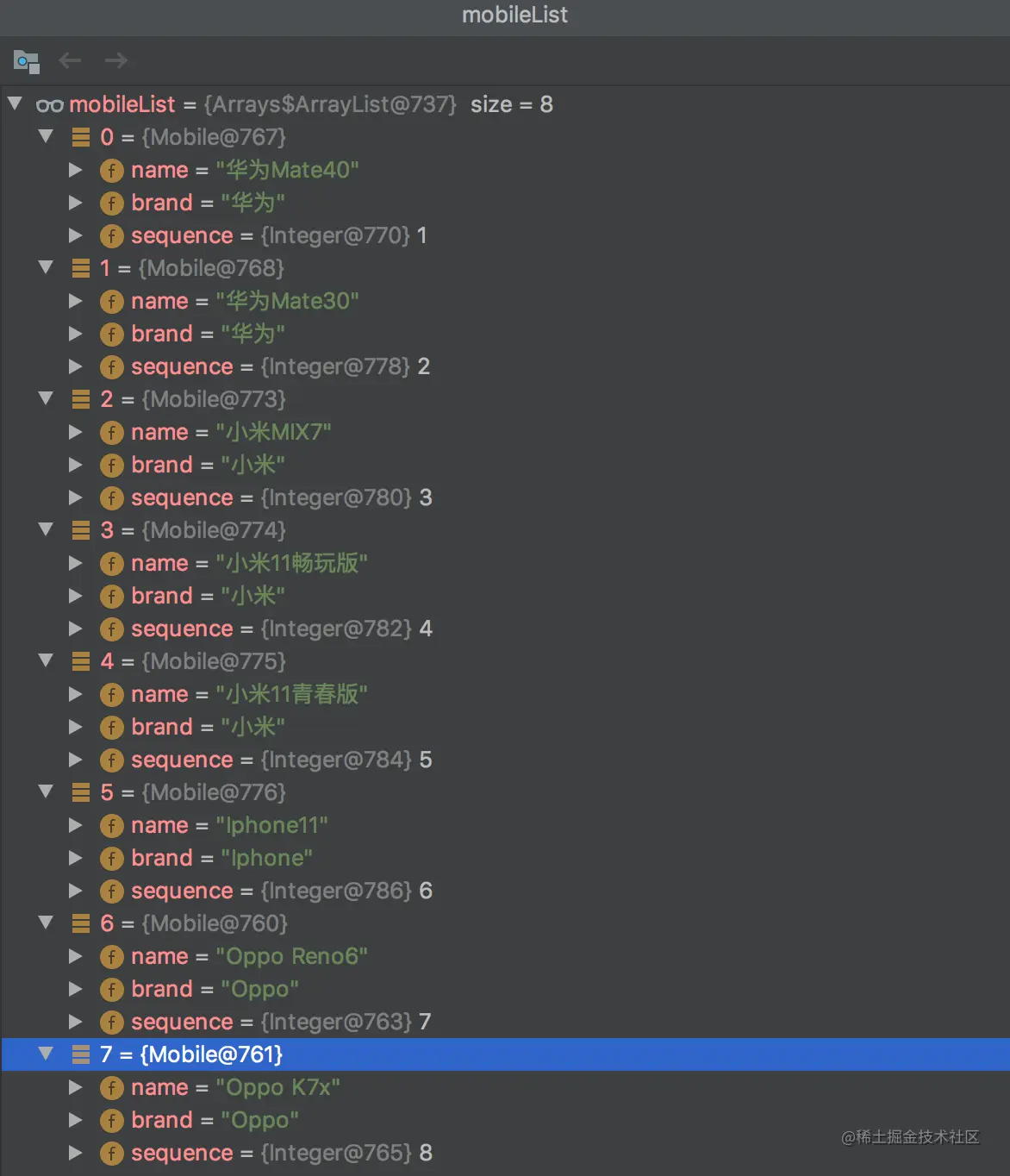The image size is (1010, 1176).
Task: Select the row "0 = {Mobile@767}"
Action: (x=505, y=137)
